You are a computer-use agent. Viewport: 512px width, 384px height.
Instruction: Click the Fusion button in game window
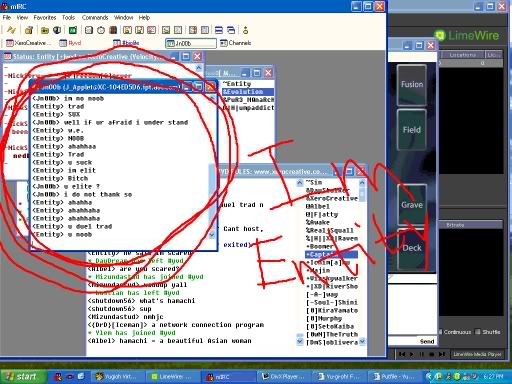click(412, 85)
